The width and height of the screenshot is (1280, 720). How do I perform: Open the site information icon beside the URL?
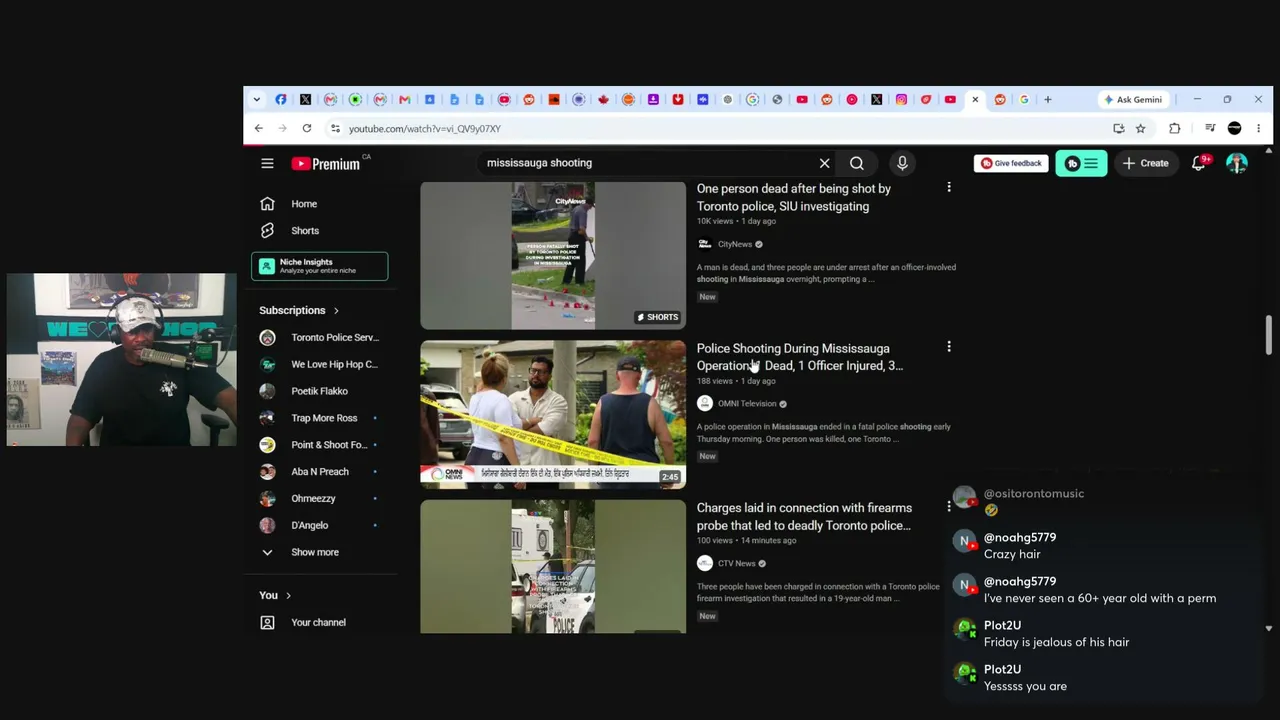335,128
